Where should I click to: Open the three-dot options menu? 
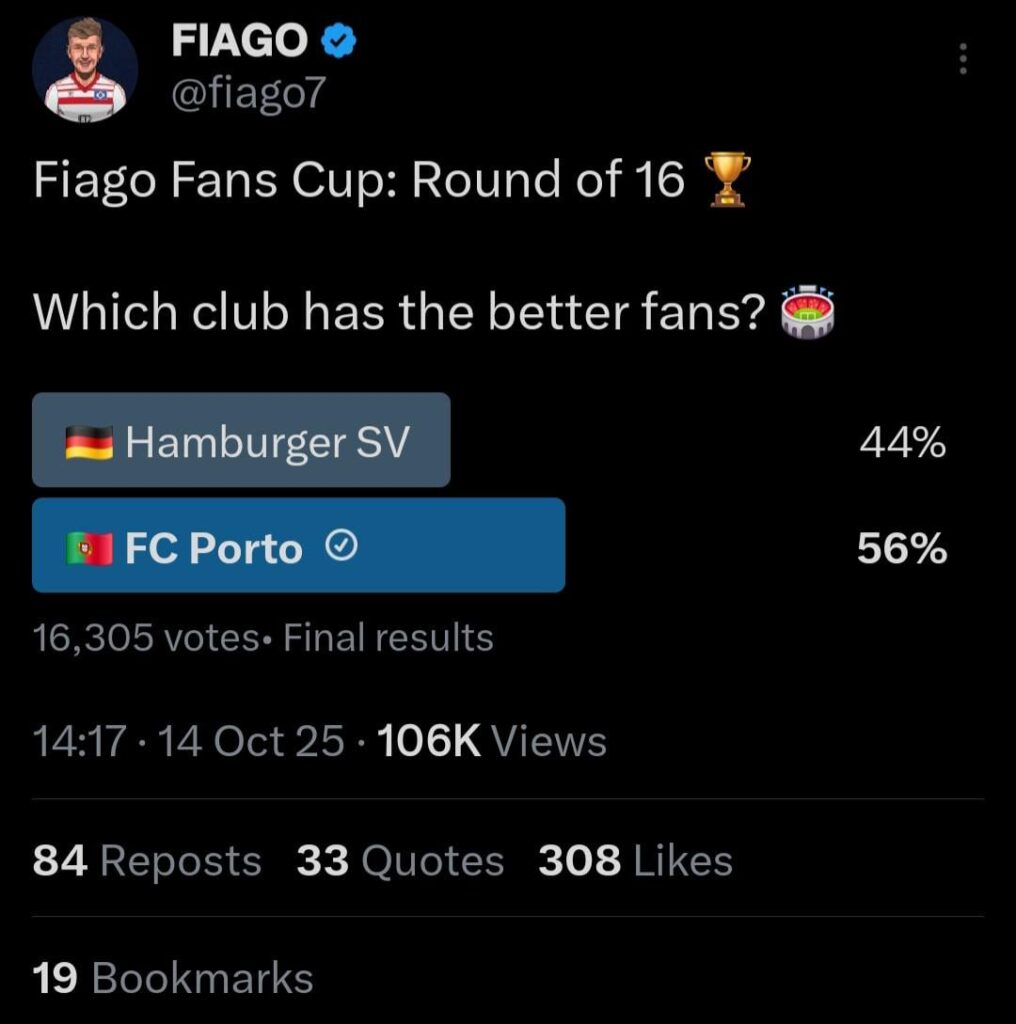point(962,60)
